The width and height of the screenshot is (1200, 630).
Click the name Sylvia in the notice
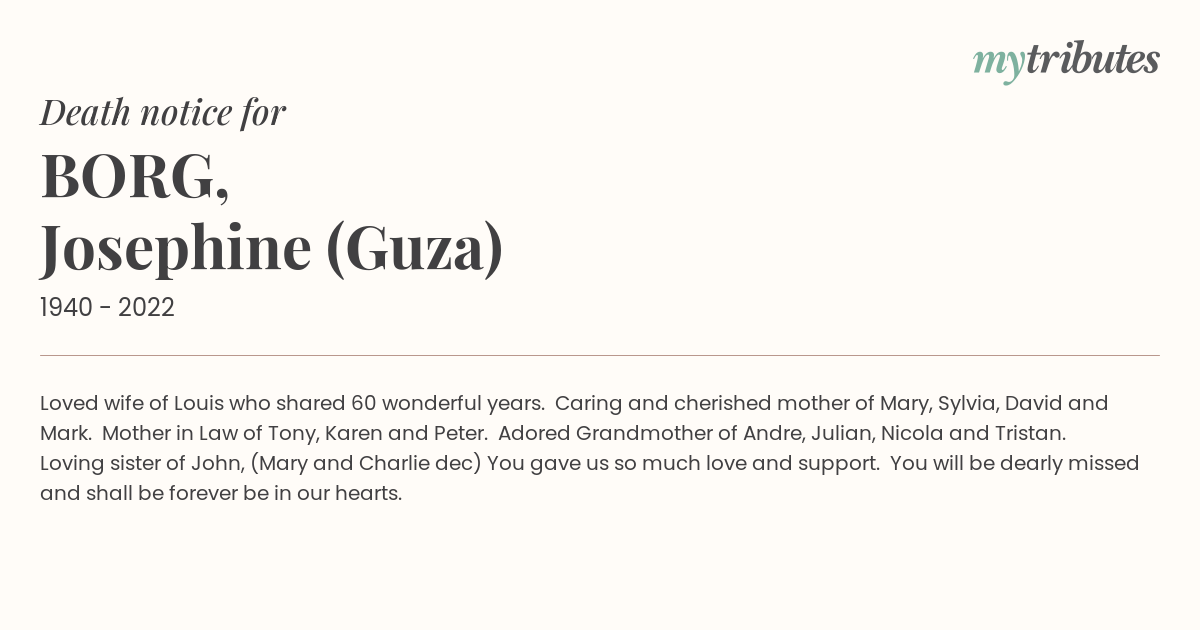(964, 404)
